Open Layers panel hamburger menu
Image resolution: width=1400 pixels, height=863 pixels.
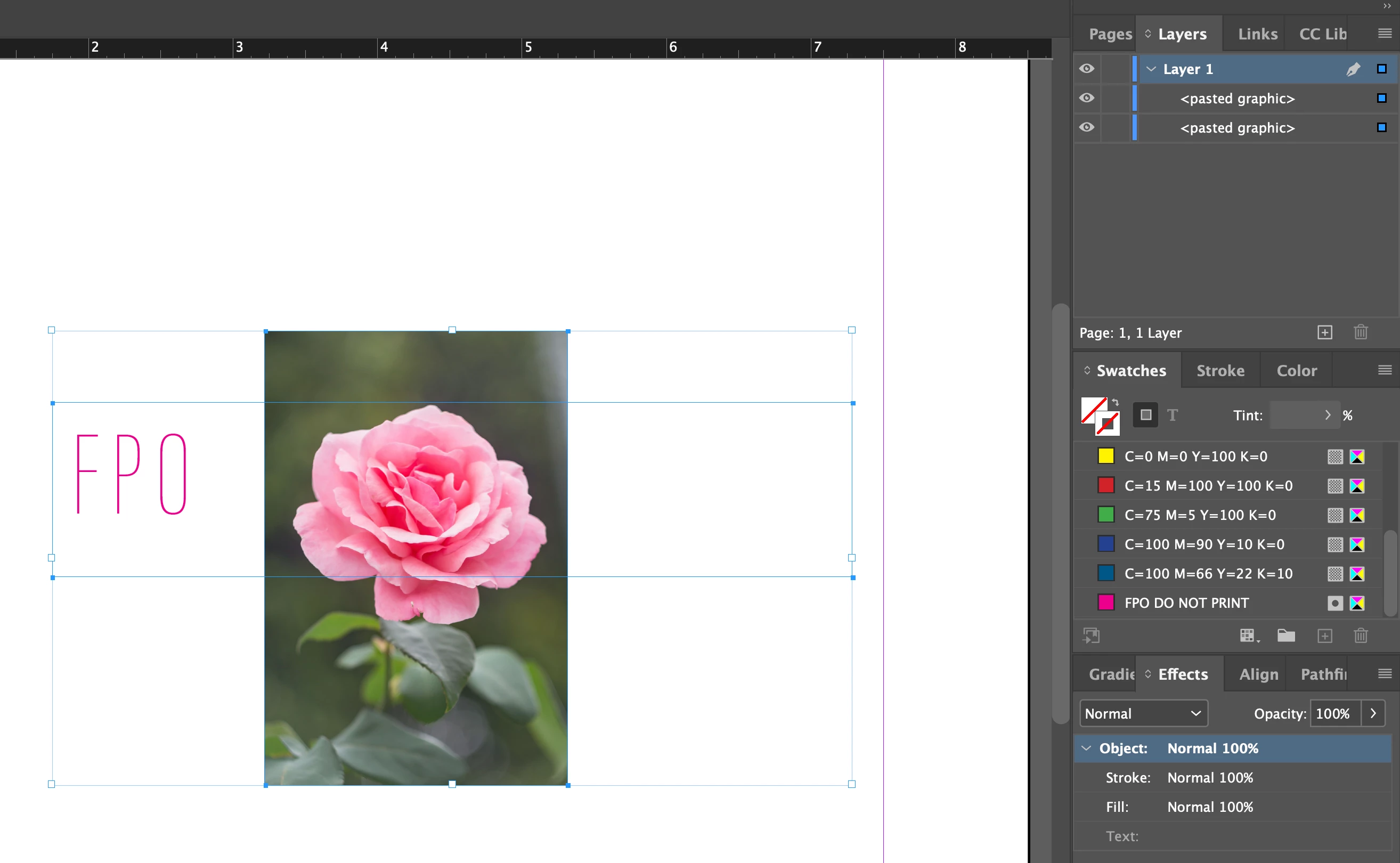click(1385, 34)
